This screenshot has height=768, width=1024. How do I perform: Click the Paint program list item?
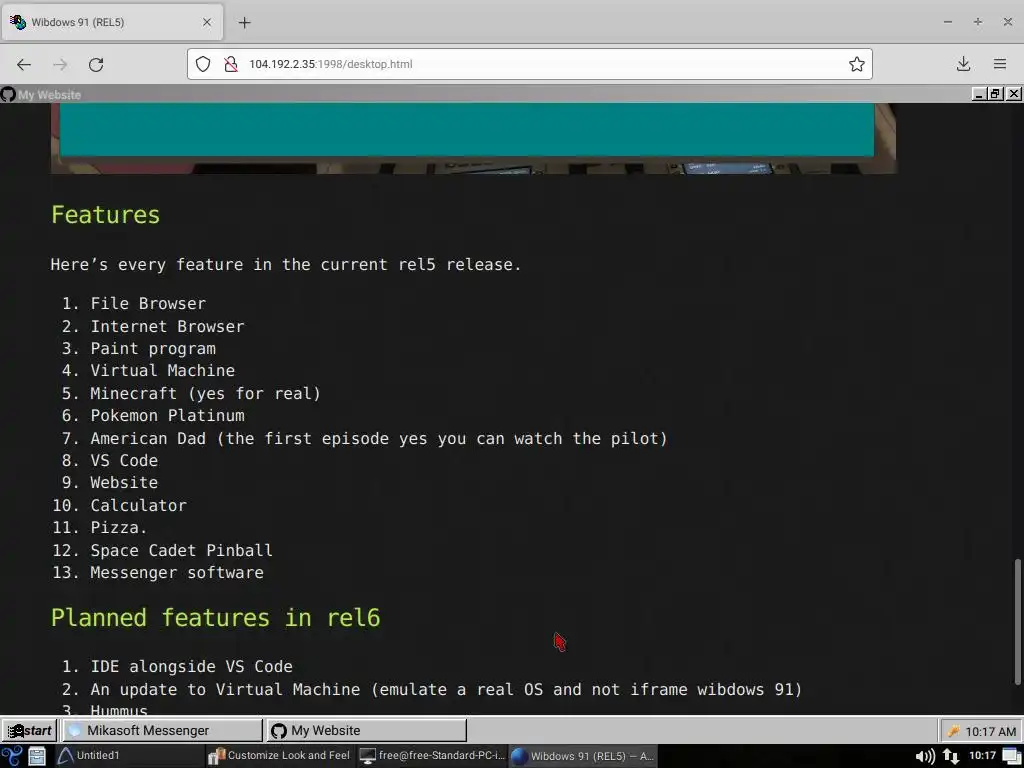point(153,349)
